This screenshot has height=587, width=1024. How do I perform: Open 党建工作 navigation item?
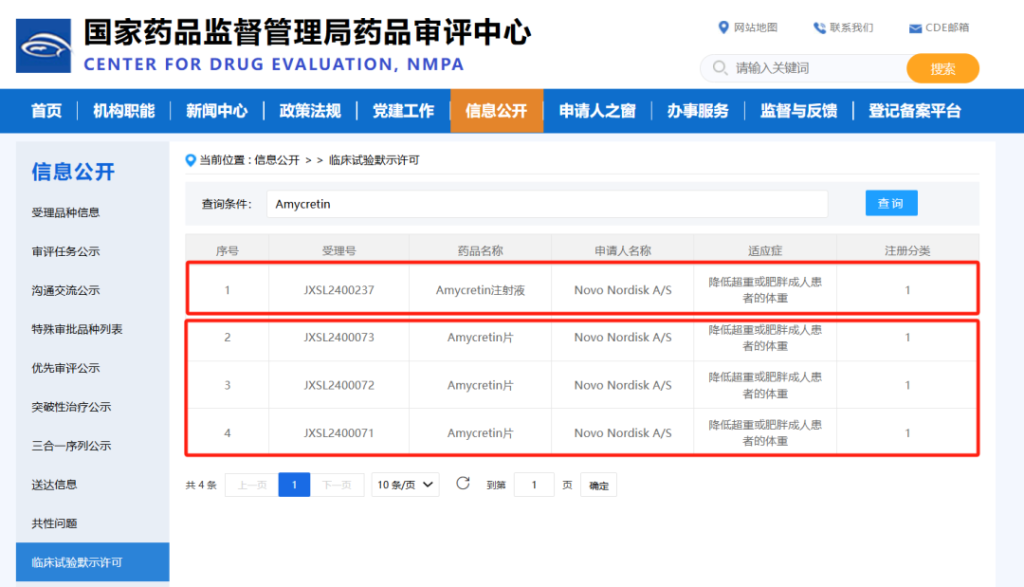[403, 111]
